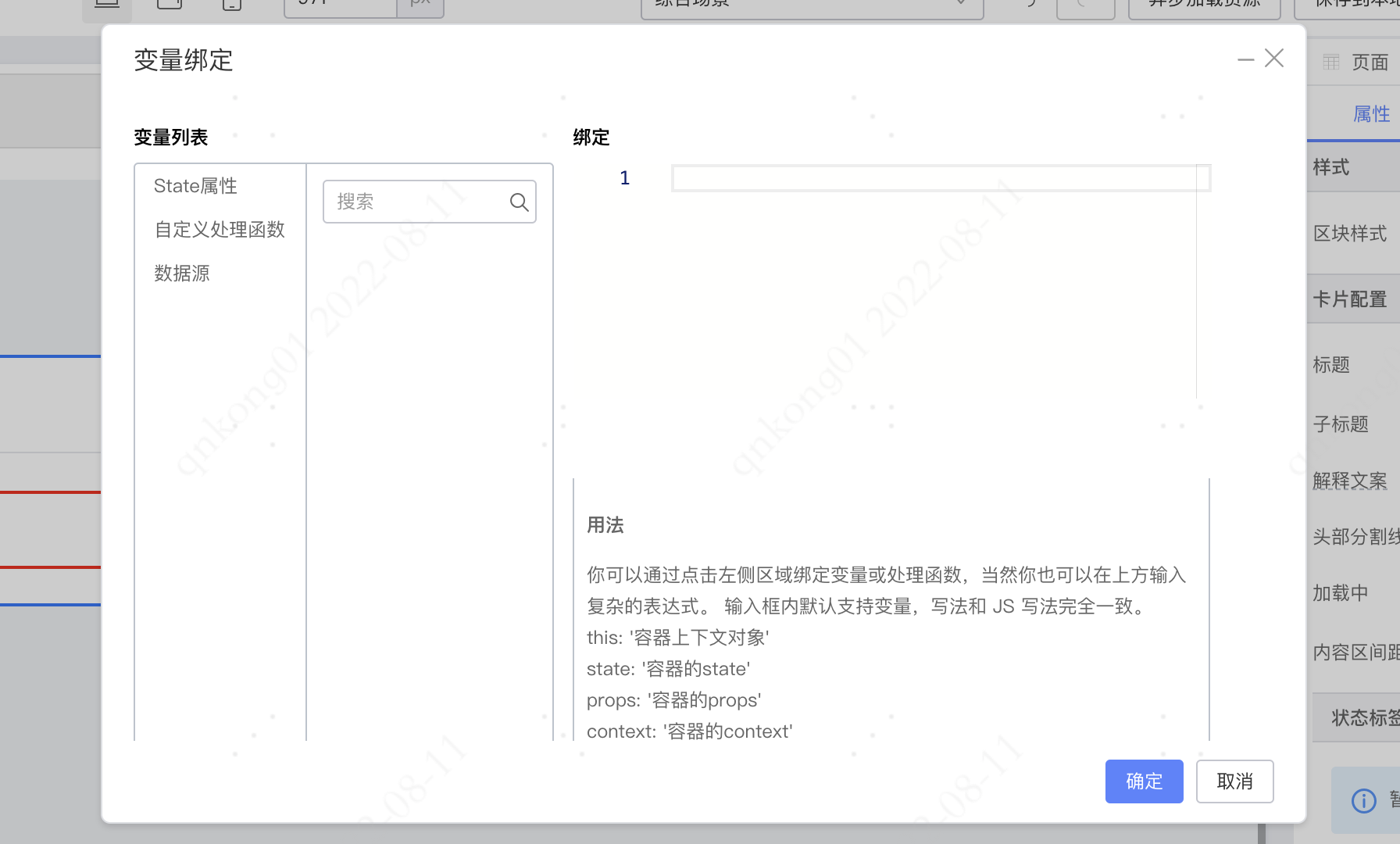1400x844 pixels.
Task: Expand the 样式 section
Action: [1354, 167]
